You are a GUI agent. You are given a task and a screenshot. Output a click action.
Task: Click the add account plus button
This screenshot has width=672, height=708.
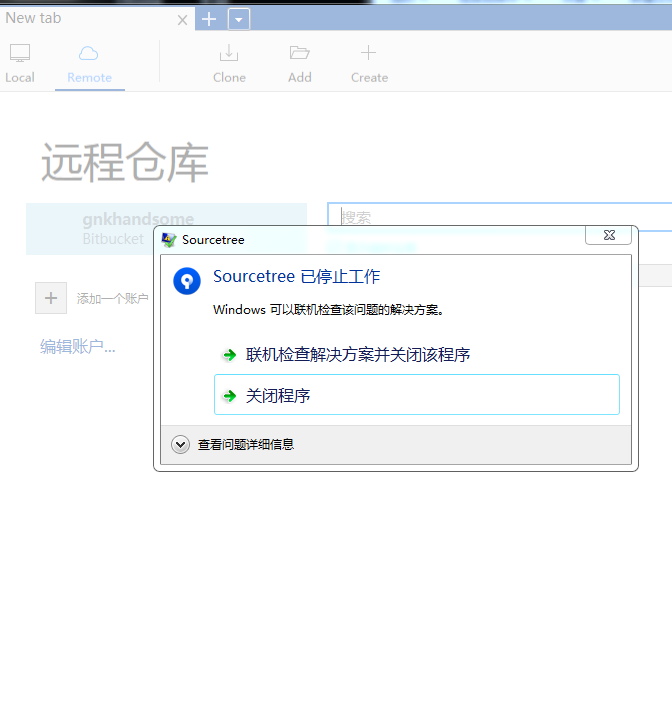(51, 298)
